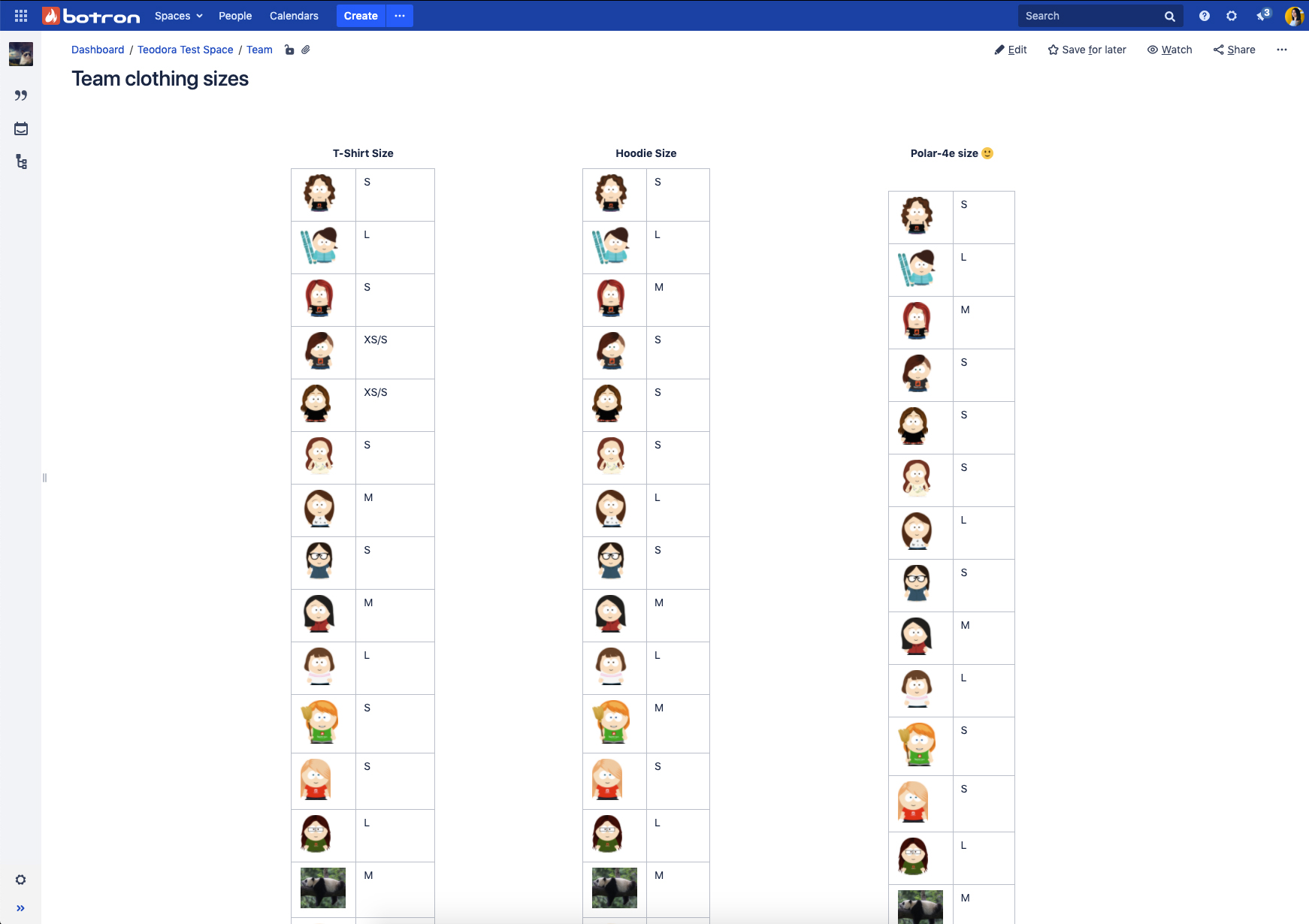Click the 'Hoodie Size' table heading
The height and width of the screenshot is (924, 1309).
[646, 153]
